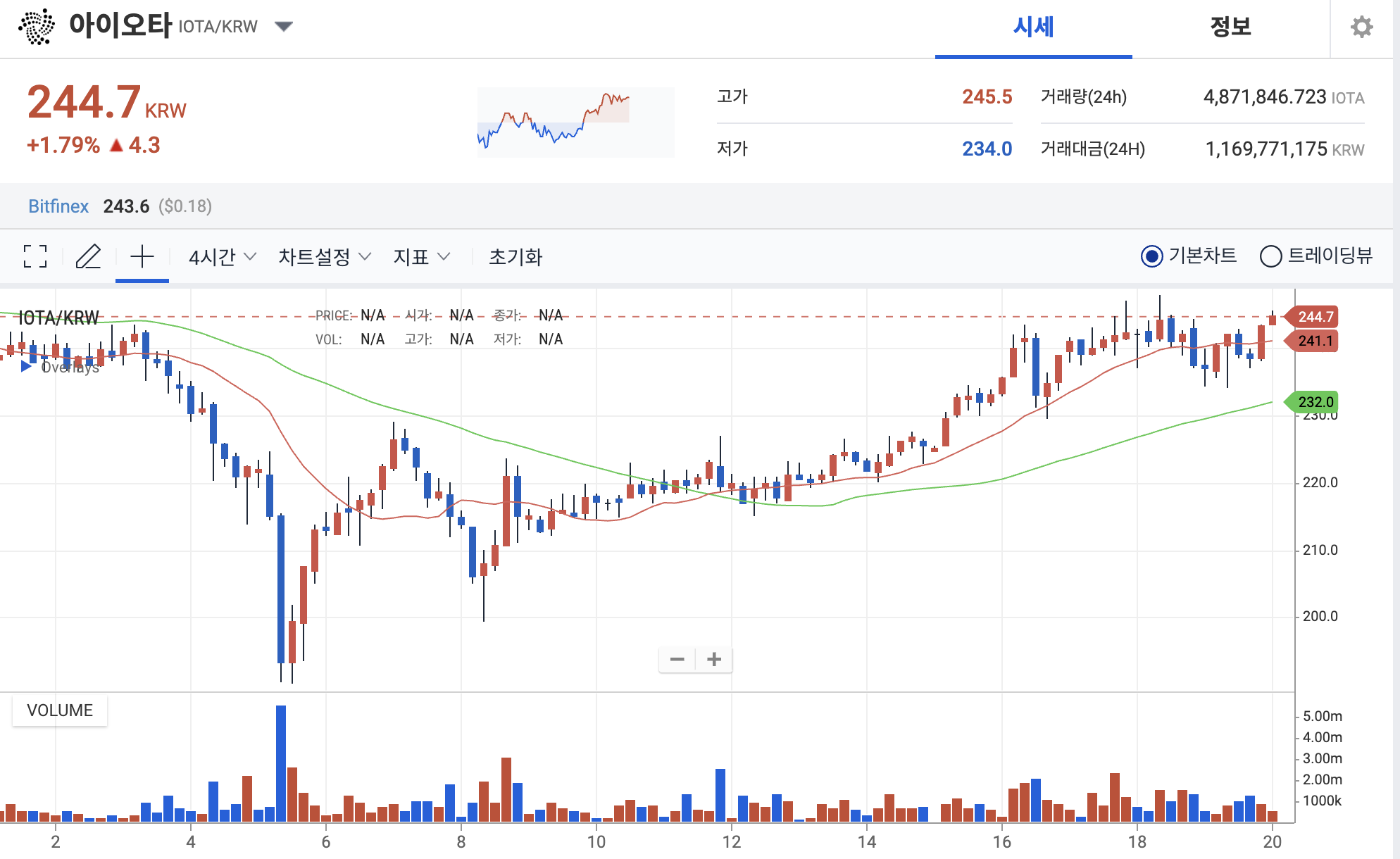
Task: Open the Bitfinex link
Action: pos(58,206)
